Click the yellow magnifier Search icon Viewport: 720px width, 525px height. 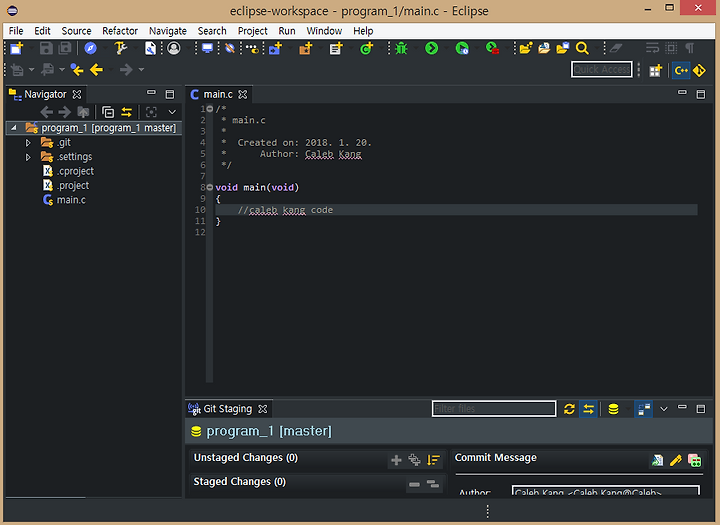pos(582,48)
